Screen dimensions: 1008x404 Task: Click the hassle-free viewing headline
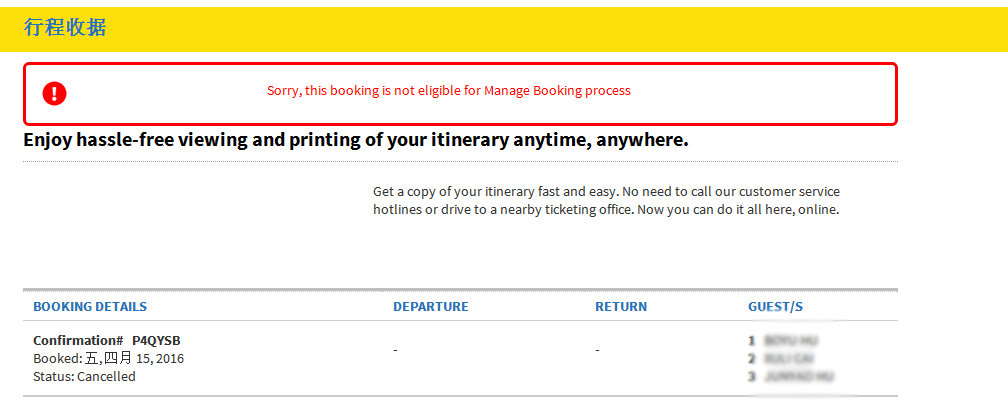point(355,140)
